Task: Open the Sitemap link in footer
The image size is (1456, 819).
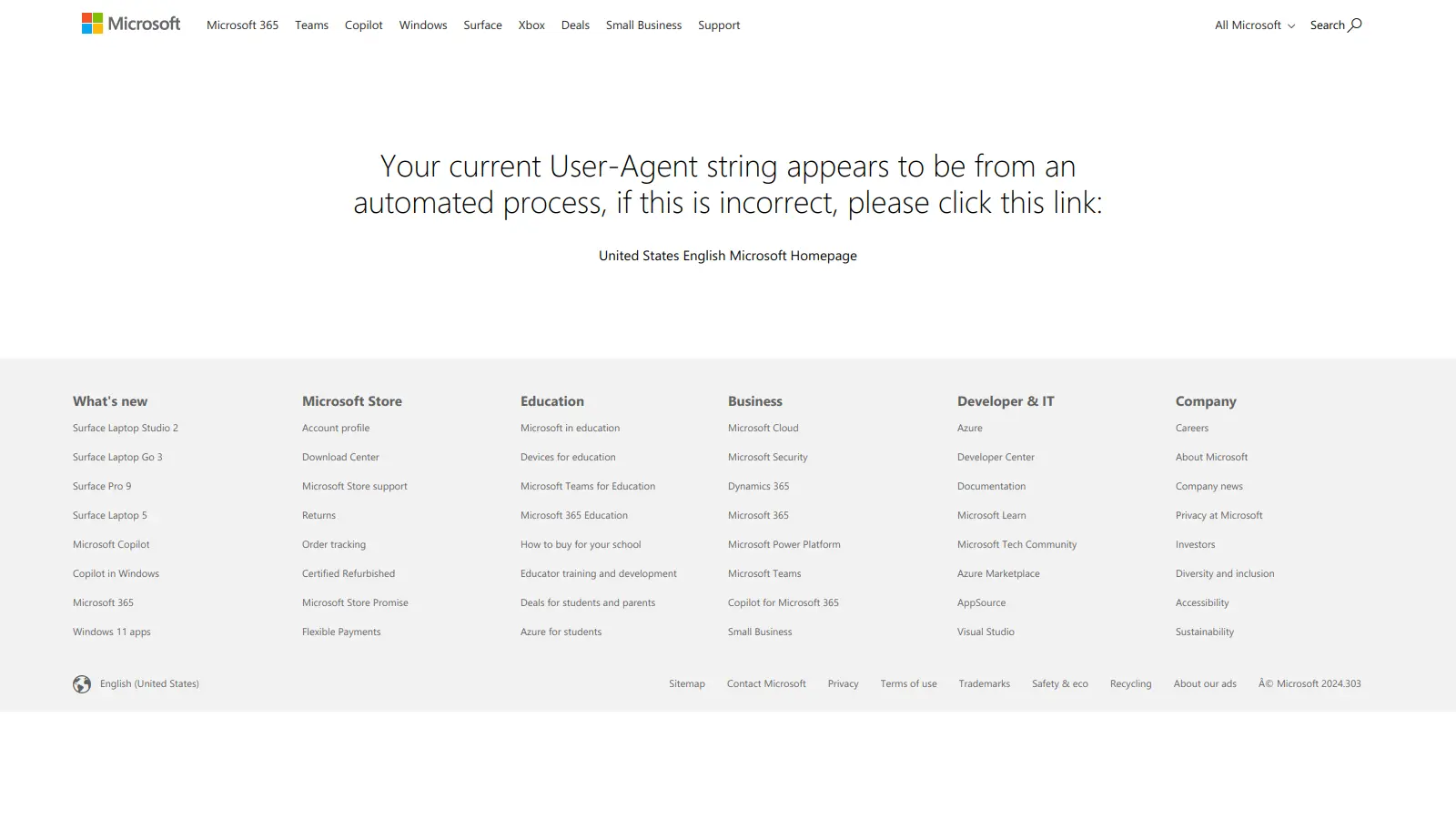Action: coord(687,682)
